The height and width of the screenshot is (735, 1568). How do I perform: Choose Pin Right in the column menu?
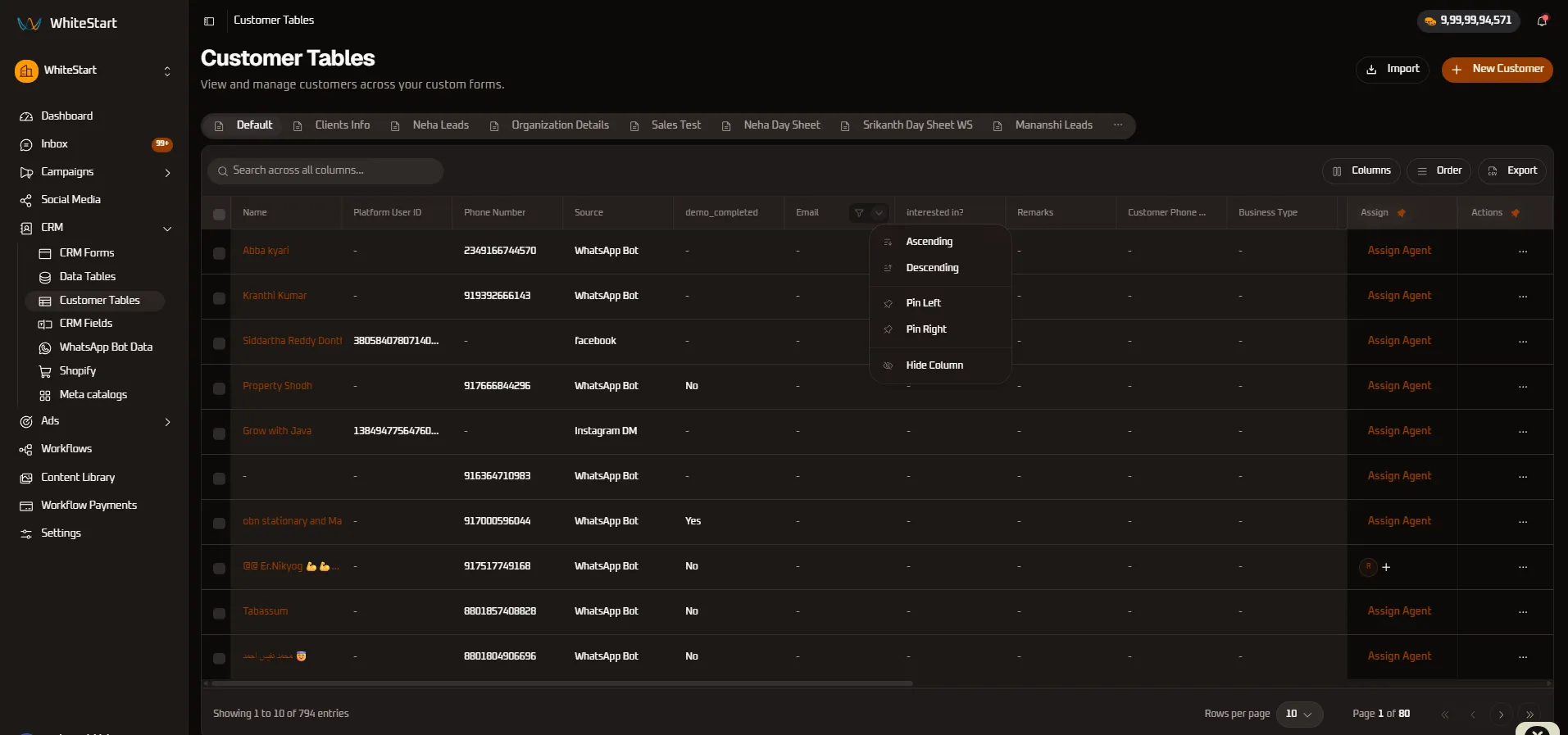[940, 329]
